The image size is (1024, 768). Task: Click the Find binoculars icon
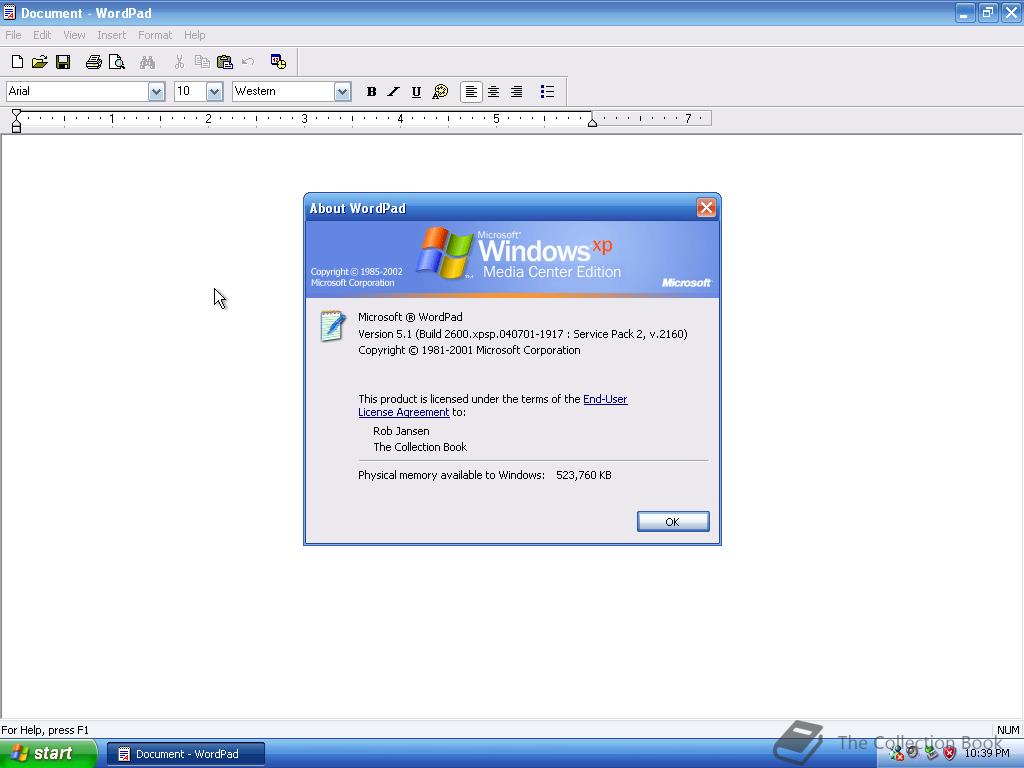coord(148,62)
